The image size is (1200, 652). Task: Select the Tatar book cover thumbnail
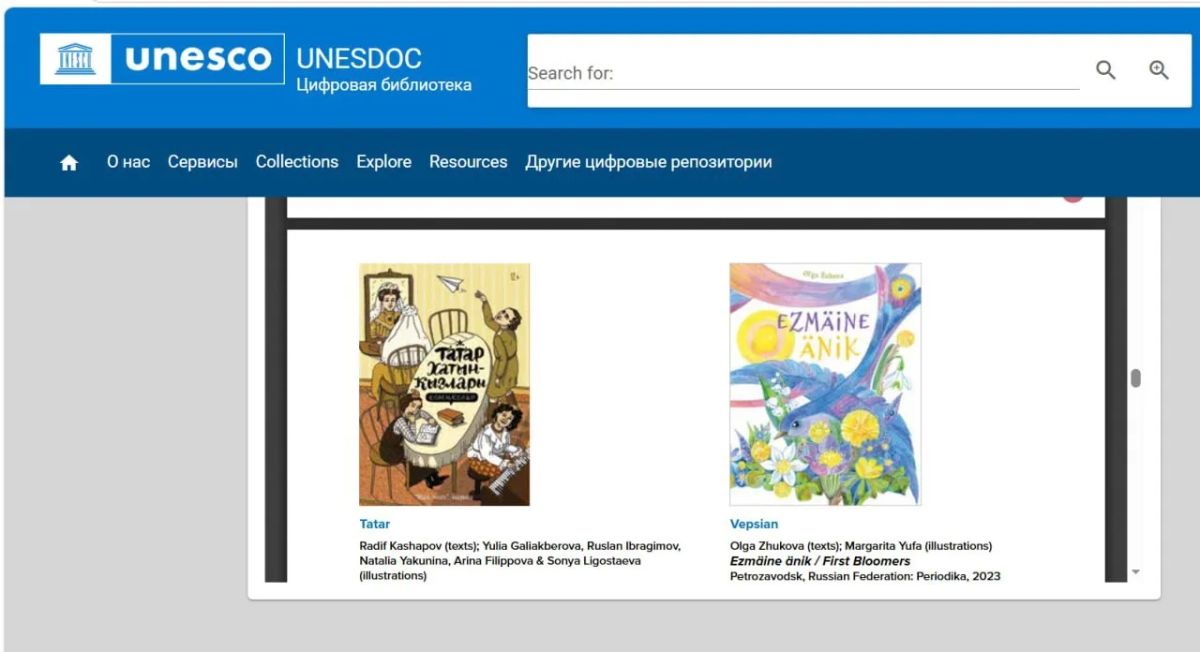pos(445,384)
